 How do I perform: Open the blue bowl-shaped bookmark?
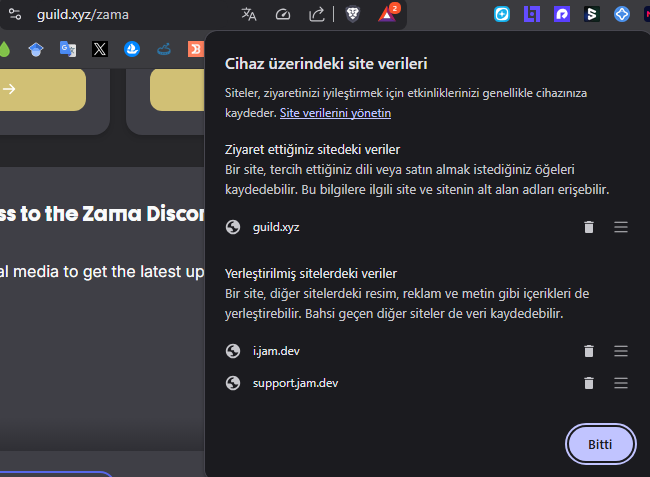coord(164,50)
